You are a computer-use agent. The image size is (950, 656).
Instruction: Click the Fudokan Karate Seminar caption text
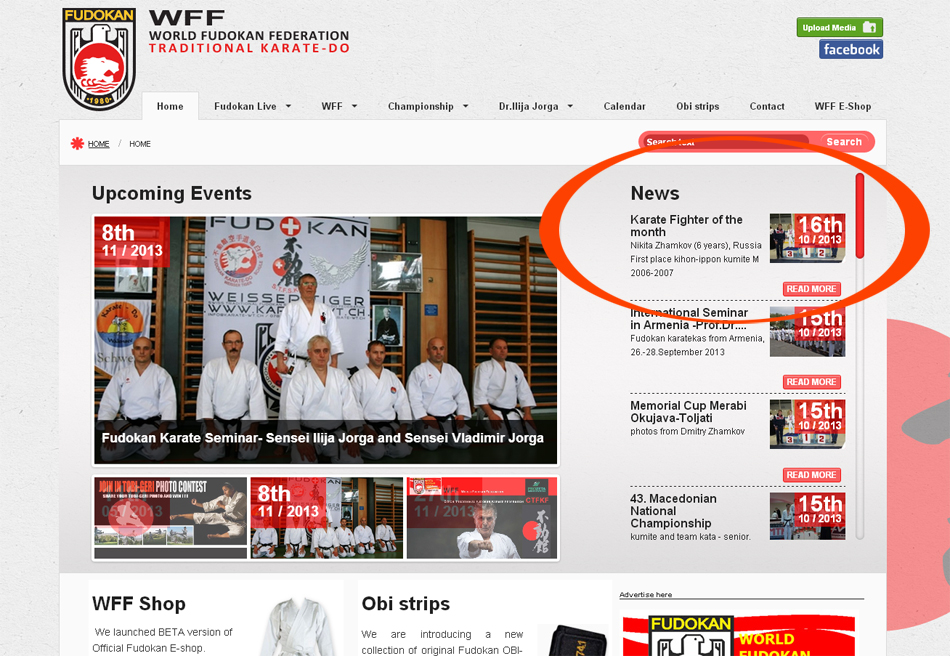click(322, 438)
